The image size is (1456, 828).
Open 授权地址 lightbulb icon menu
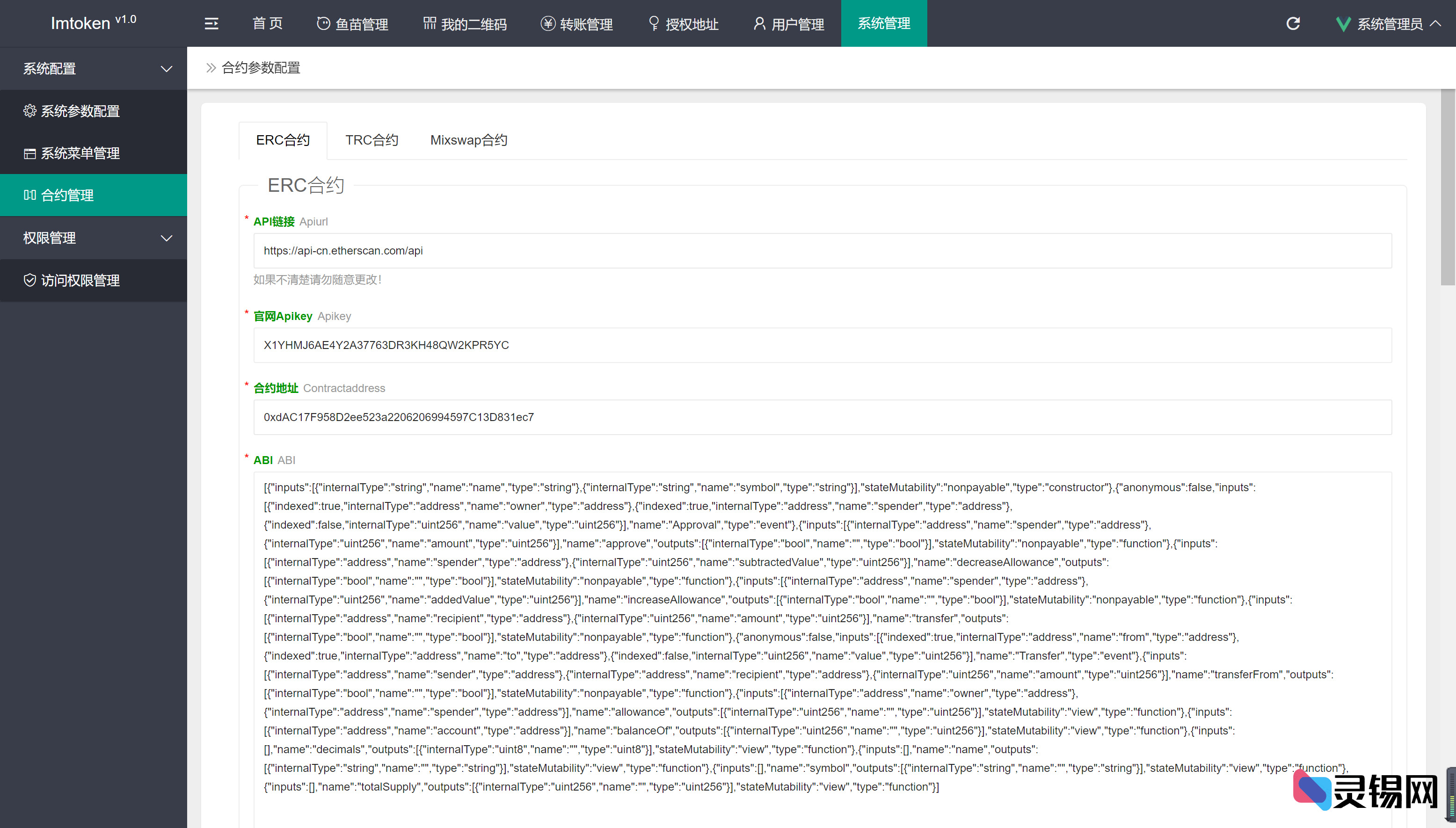point(683,24)
